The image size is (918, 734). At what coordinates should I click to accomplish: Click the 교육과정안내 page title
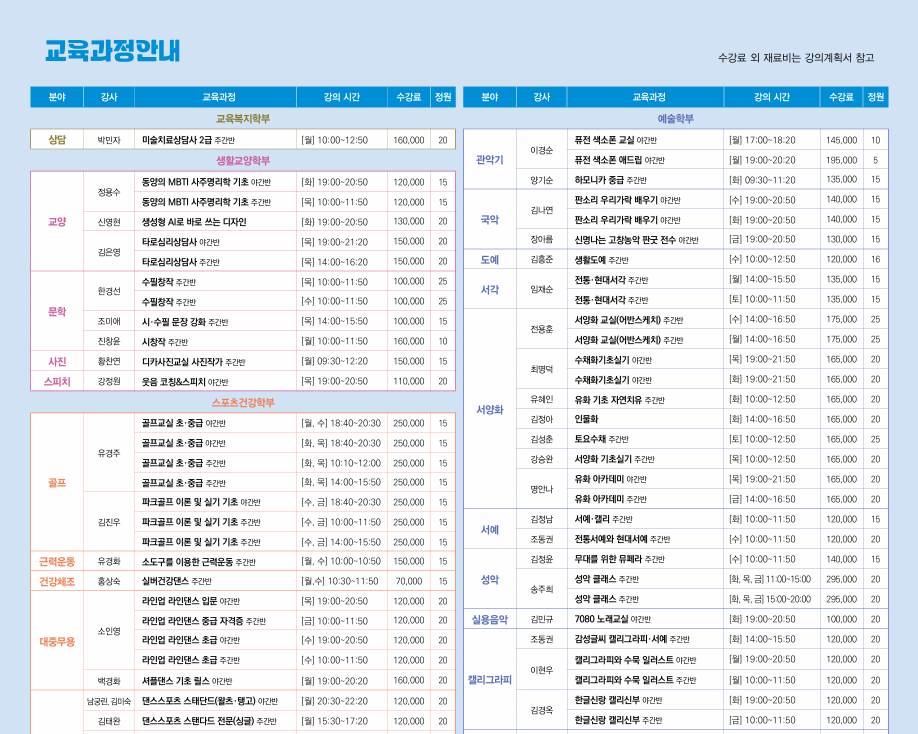click(x=112, y=51)
